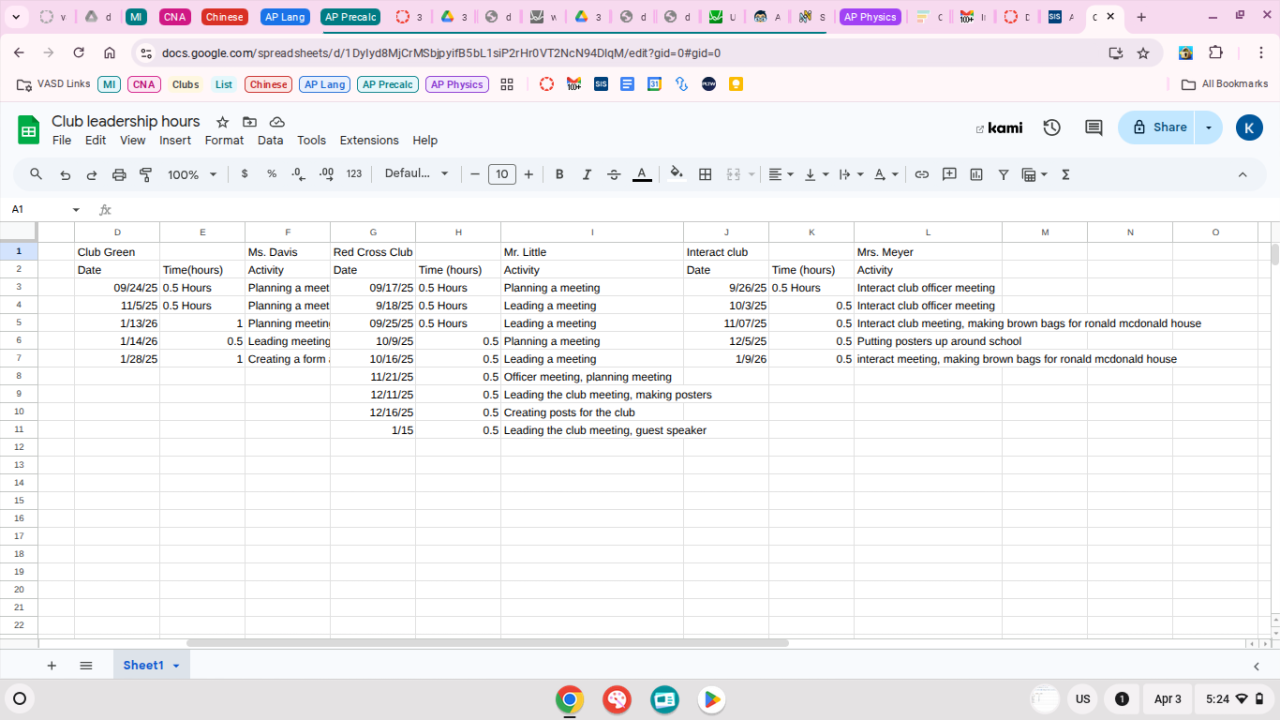Toggle strikethrough formatting

(x=614, y=174)
